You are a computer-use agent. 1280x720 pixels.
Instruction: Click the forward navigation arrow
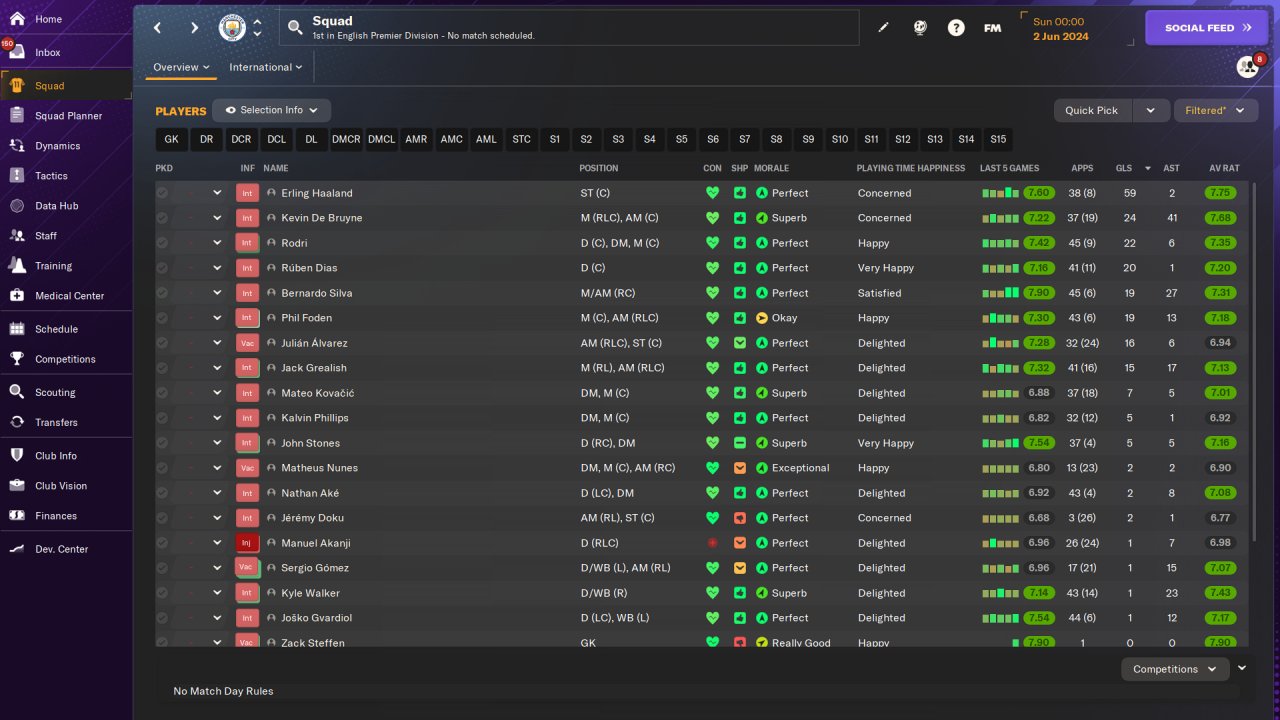[194, 28]
